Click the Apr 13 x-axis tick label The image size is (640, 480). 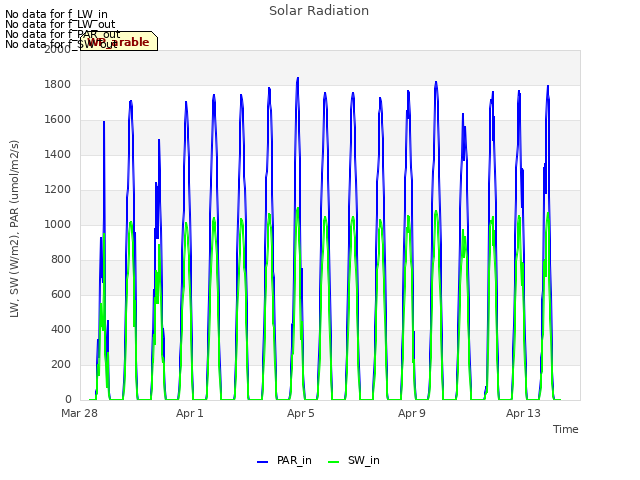(x=523, y=413)
